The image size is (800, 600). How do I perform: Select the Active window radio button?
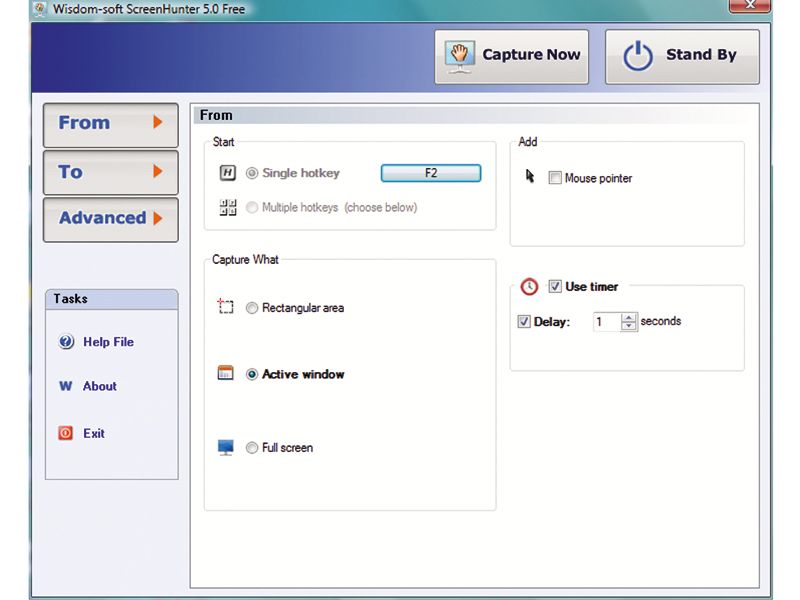252,374
